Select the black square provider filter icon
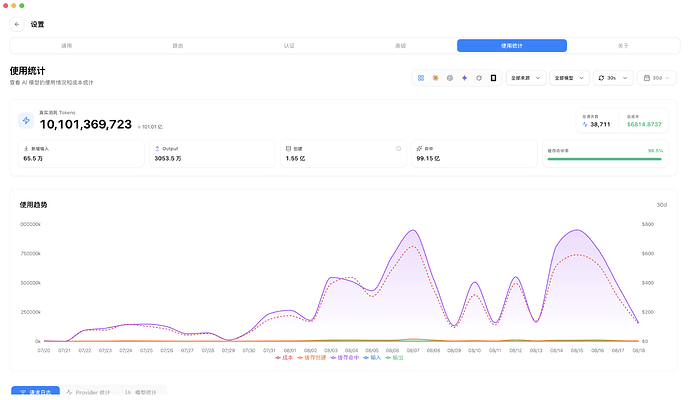690x400 pixels. click(x=493, y=78)
